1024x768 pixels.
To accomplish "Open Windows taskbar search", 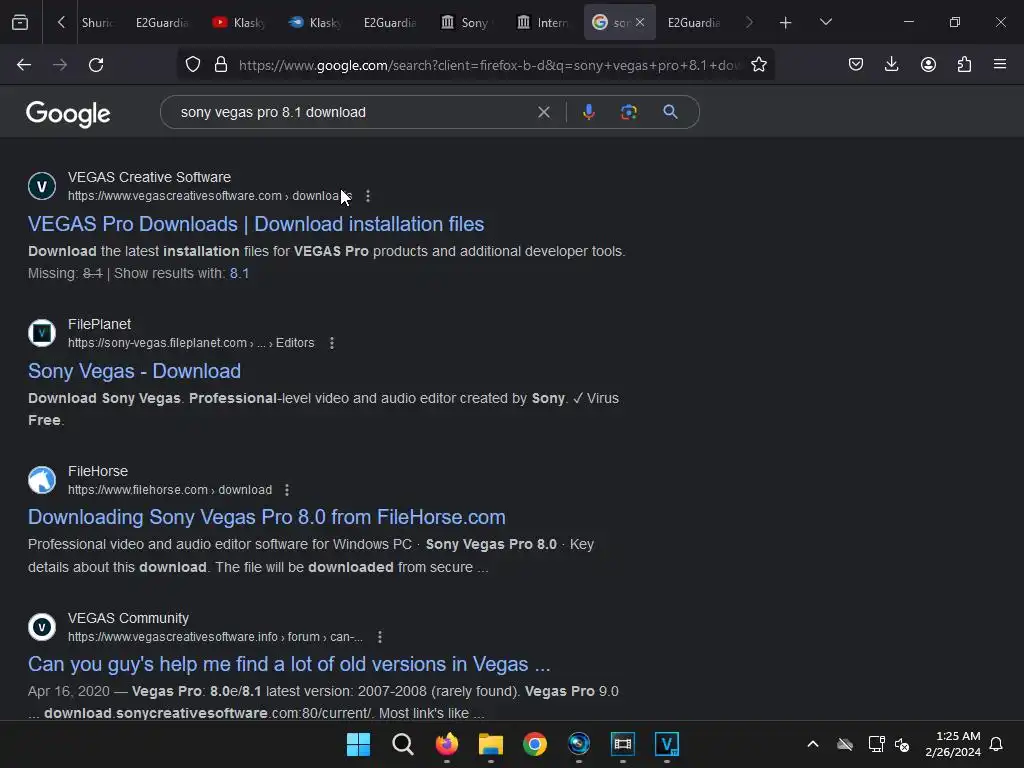I will [x=403, y=744].
